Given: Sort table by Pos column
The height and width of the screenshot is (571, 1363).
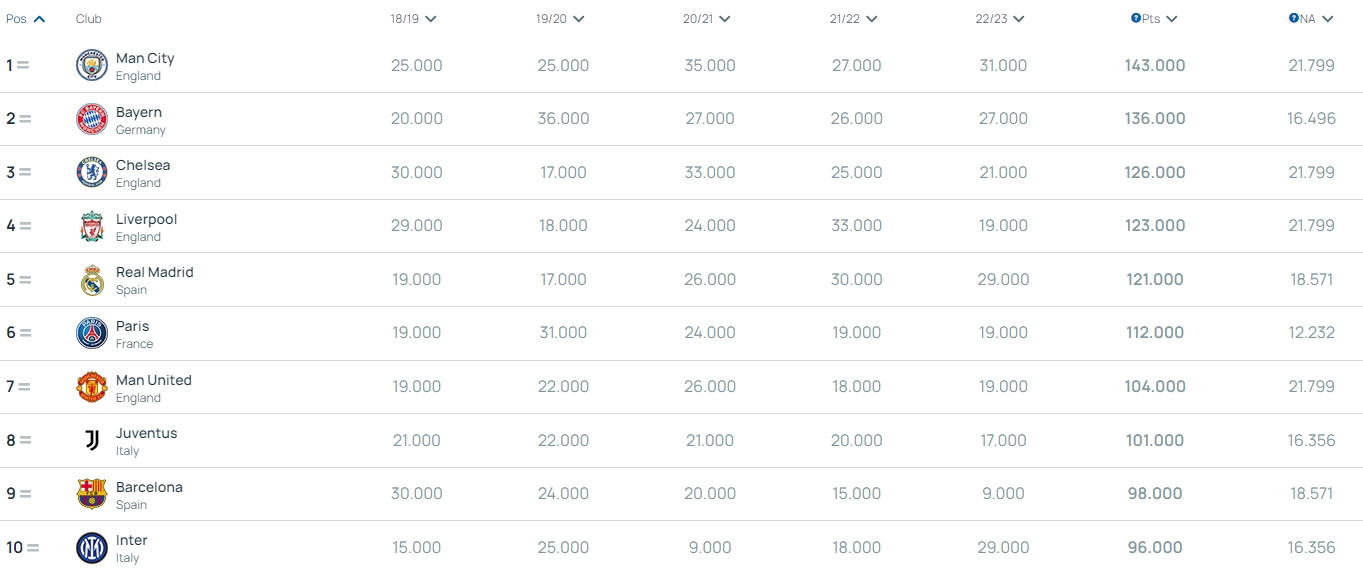Looking at the screenshot, I should coord(26,19).
